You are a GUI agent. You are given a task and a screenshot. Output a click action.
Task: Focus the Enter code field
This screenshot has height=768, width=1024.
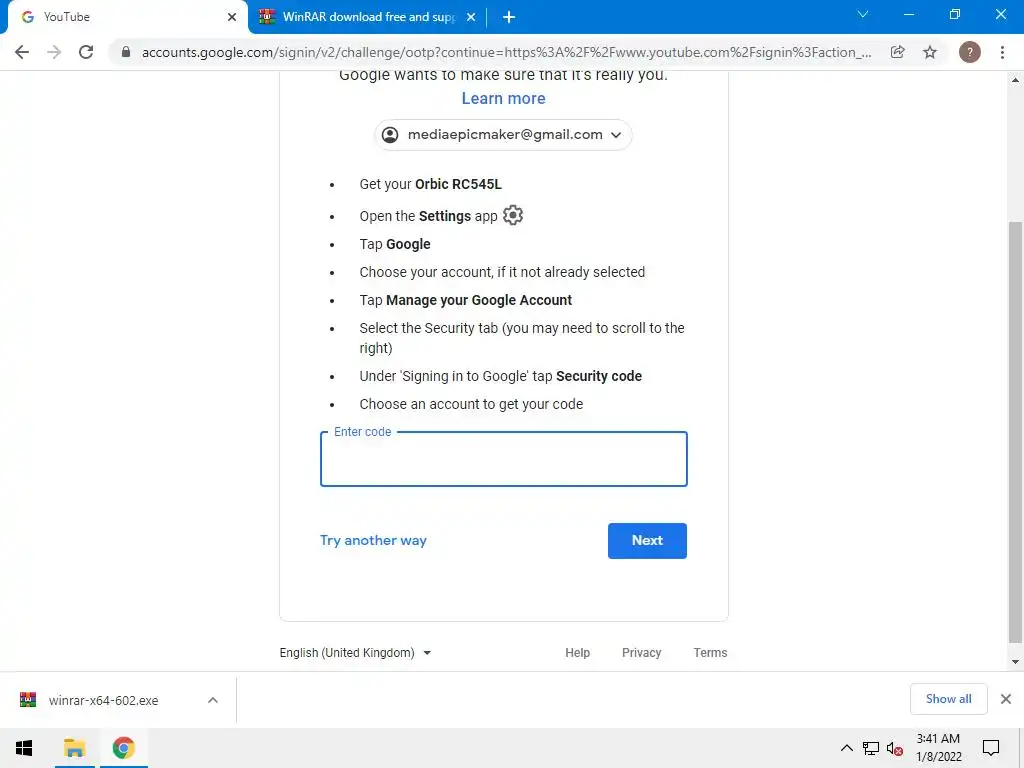(504, 459)
